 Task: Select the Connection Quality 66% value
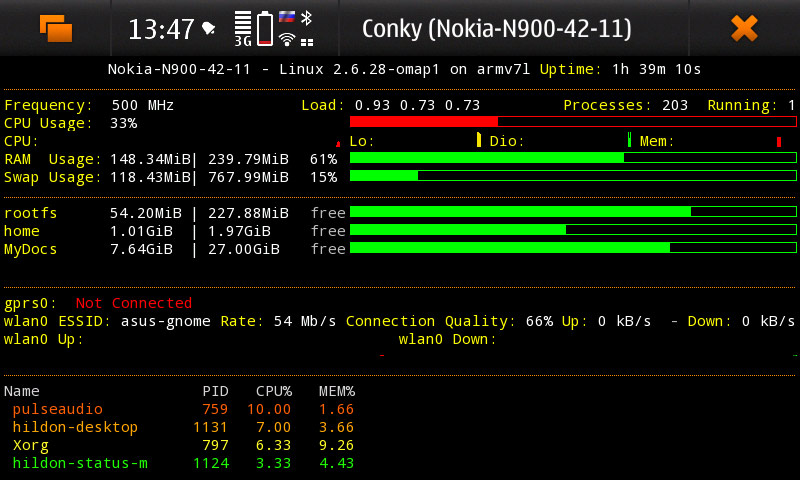click(x=539, y=321)
